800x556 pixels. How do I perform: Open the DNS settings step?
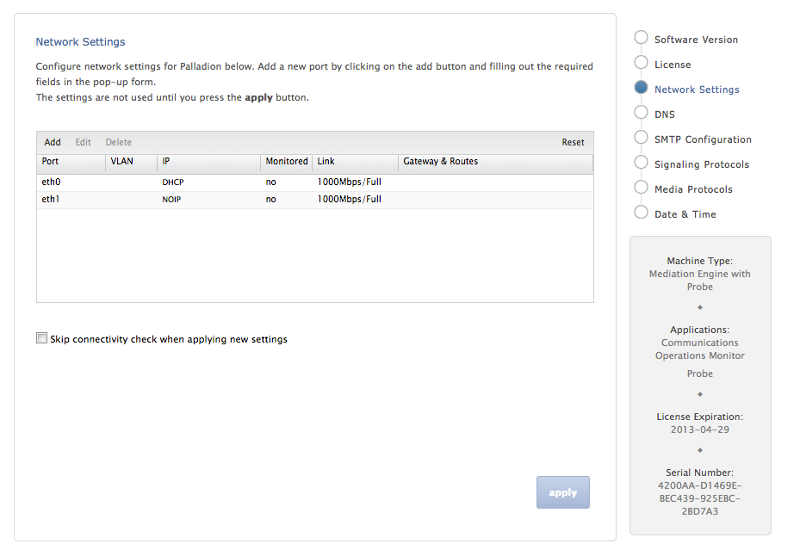pos(665,114)
